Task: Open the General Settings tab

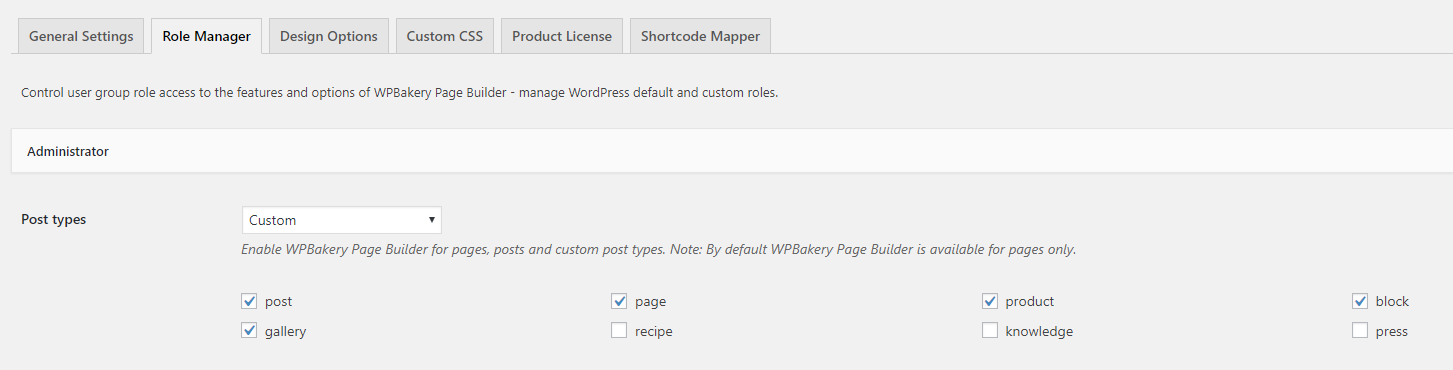Action: click(x=81, y=36)
